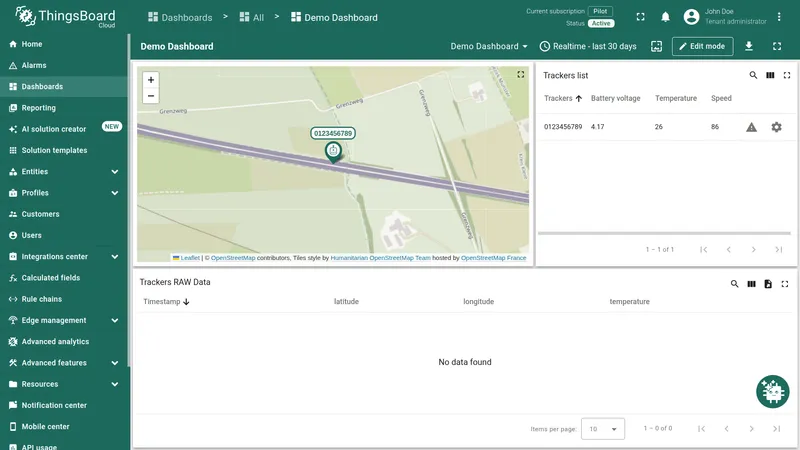Screen dimensions: 800x450
Task: Click the tracker map marker pin
Action: (333, 152)
